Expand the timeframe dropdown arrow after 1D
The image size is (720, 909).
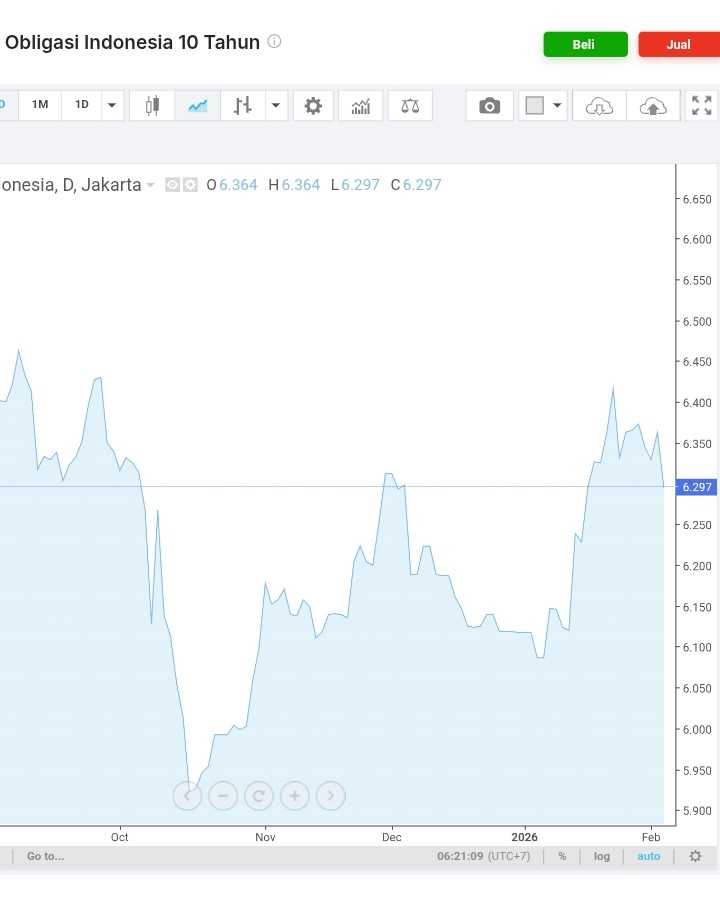point(112,105)
